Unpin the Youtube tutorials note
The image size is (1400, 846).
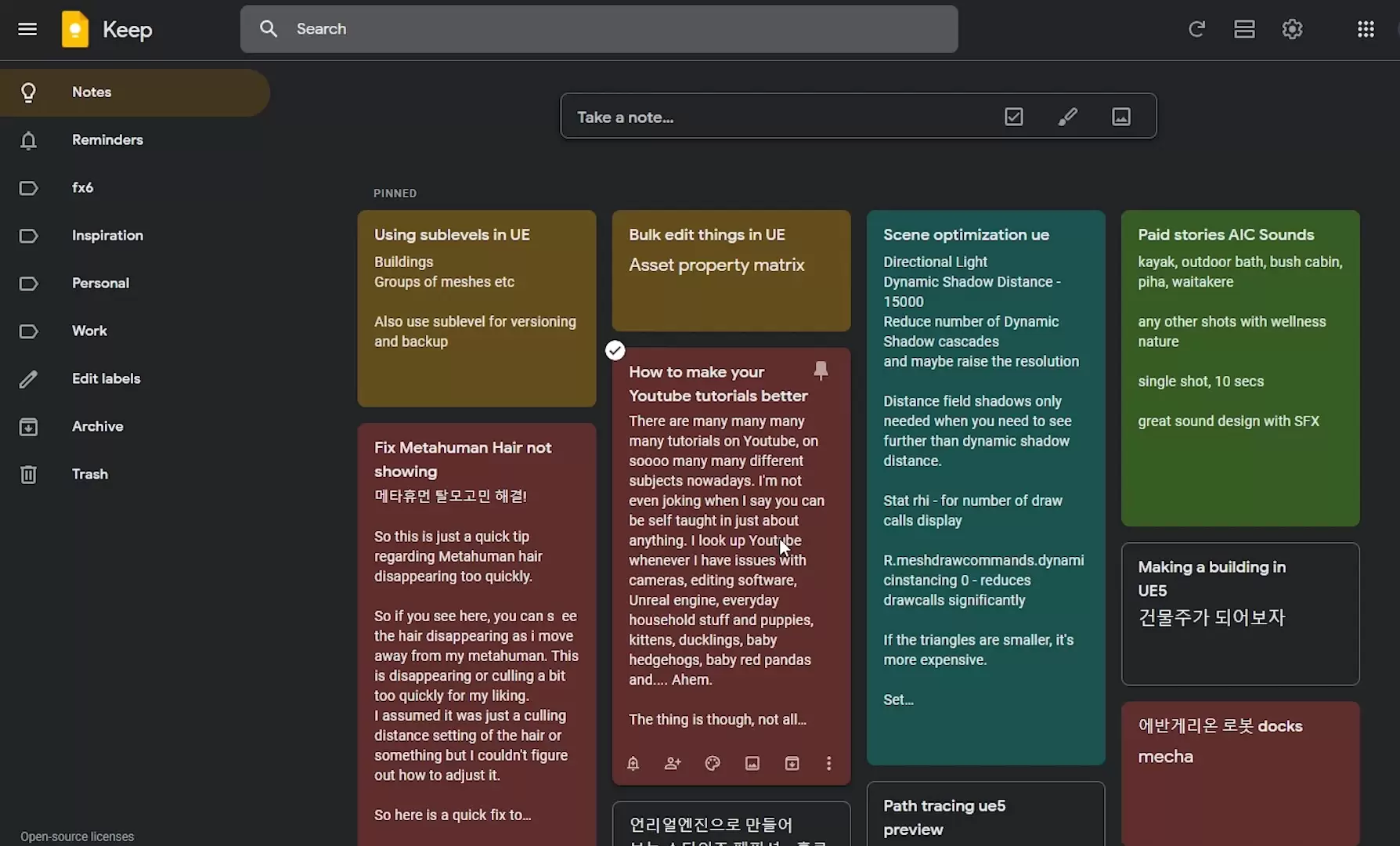[x=821, y=371]
